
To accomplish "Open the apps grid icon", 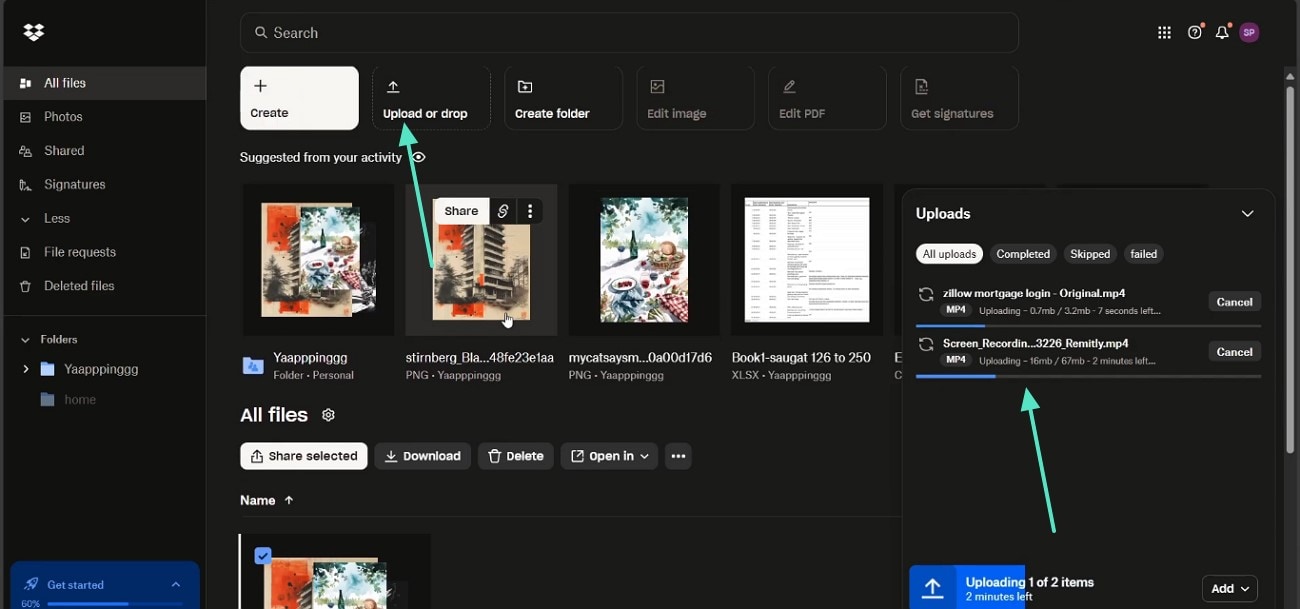I will click(1164, 33).
